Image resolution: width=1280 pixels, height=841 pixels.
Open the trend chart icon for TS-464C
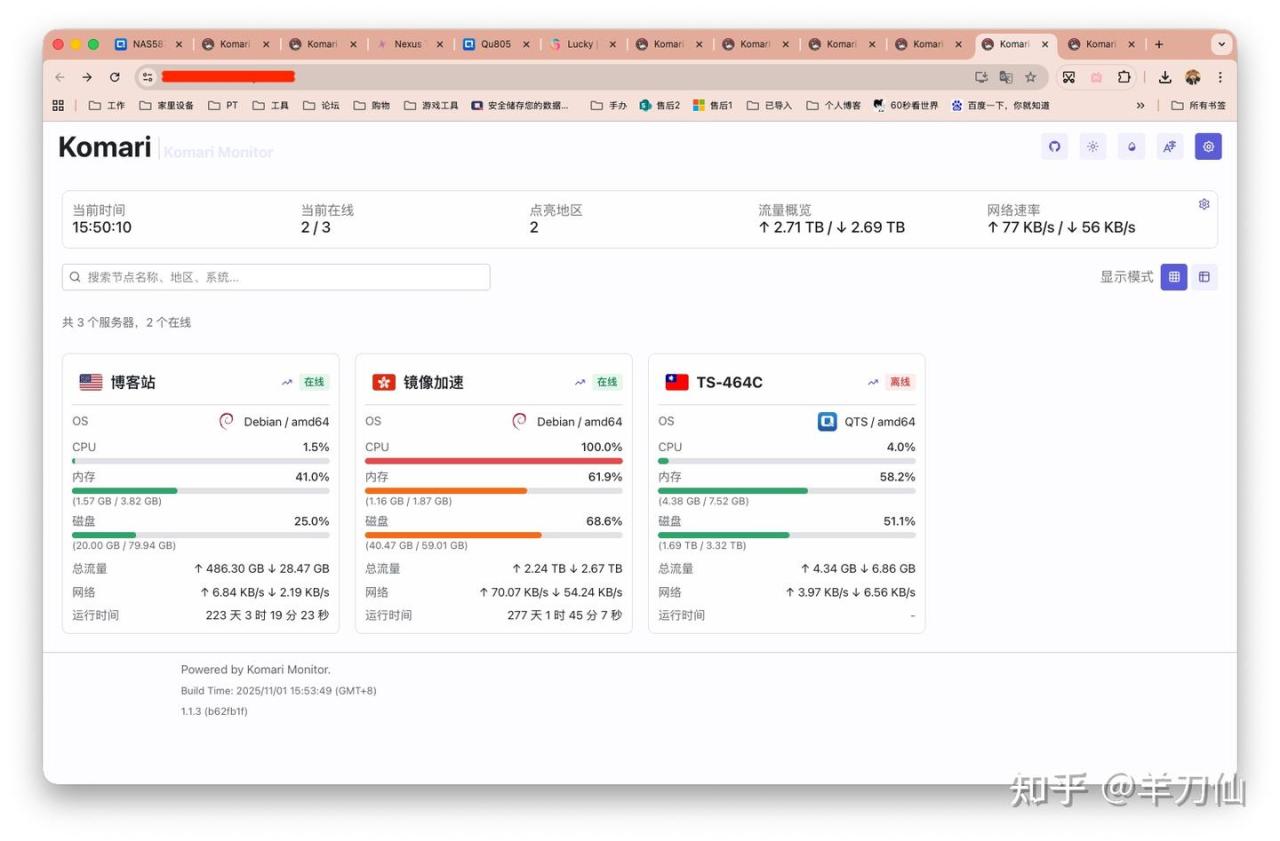click(873, 382)
